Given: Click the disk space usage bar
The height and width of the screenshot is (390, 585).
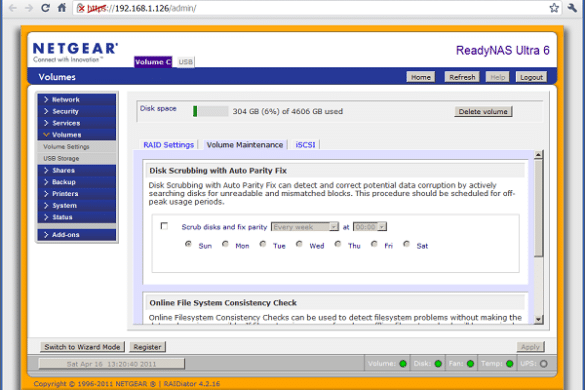Looking at the screenshot, I should [x=210, y=111].
